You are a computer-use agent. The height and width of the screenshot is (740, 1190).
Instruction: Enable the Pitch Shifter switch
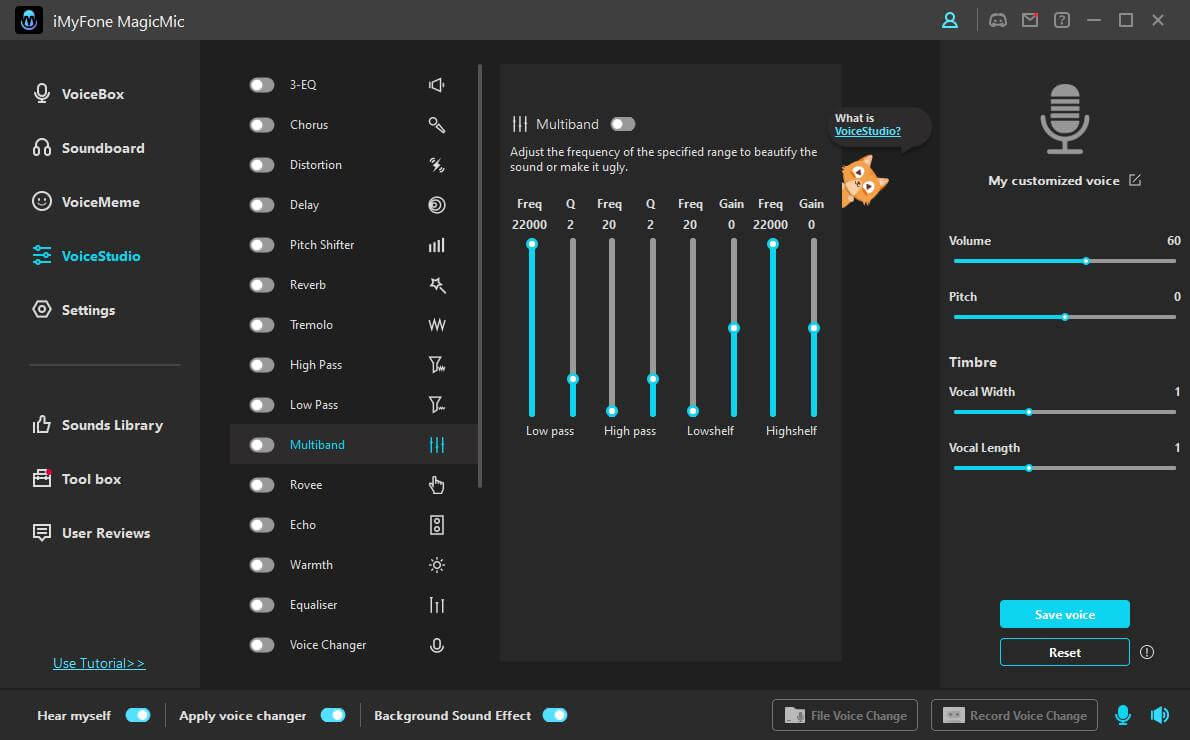tap(262, 245)
